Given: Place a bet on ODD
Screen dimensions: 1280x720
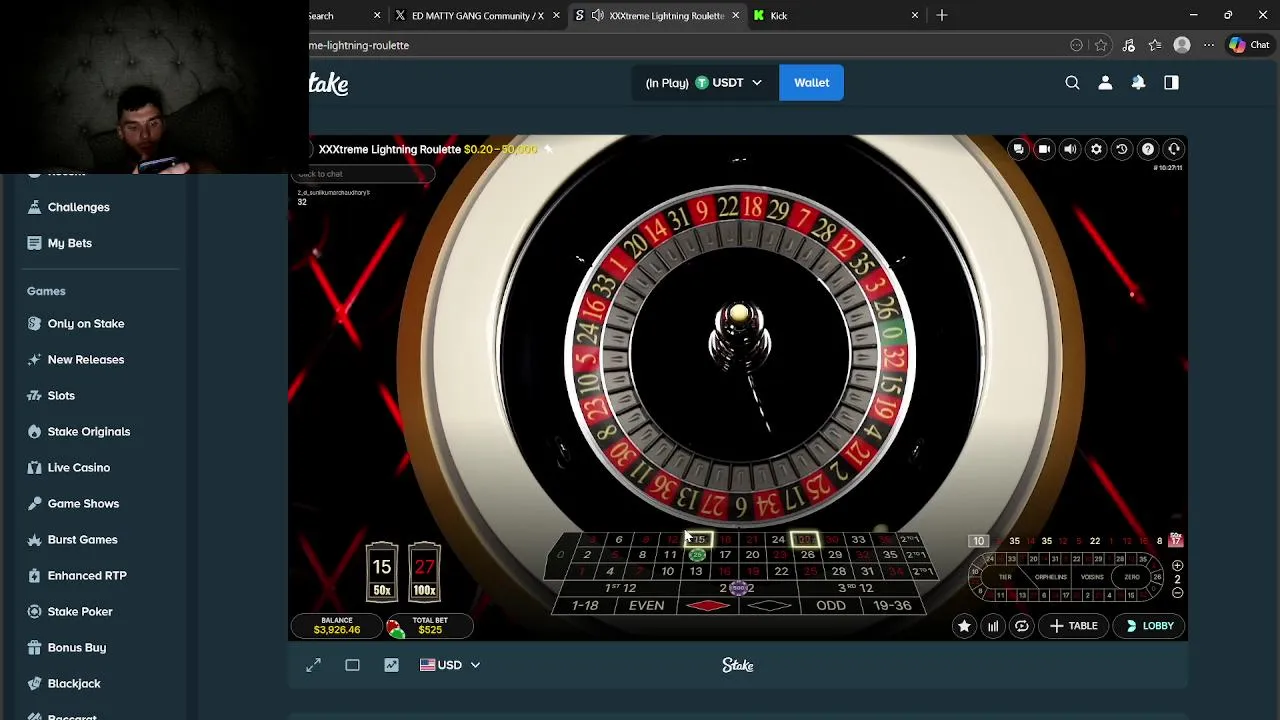Looking at the screenshot, I should (x=830, y=606).
